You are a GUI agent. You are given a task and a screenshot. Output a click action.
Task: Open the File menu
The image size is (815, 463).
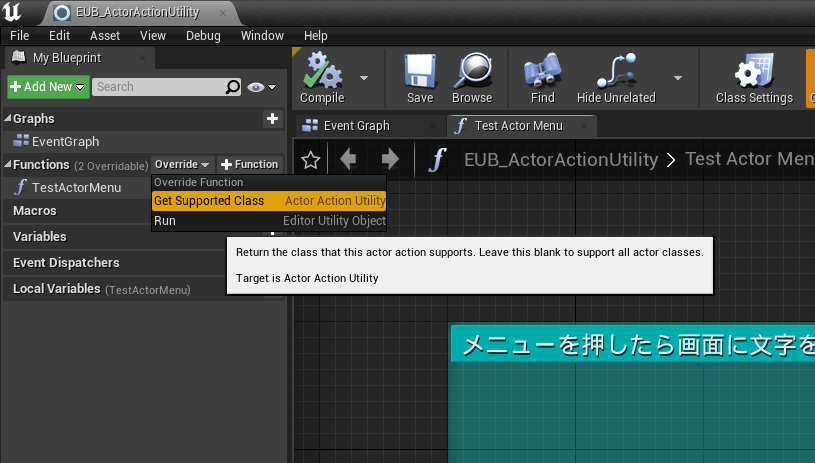pos(20,36)
